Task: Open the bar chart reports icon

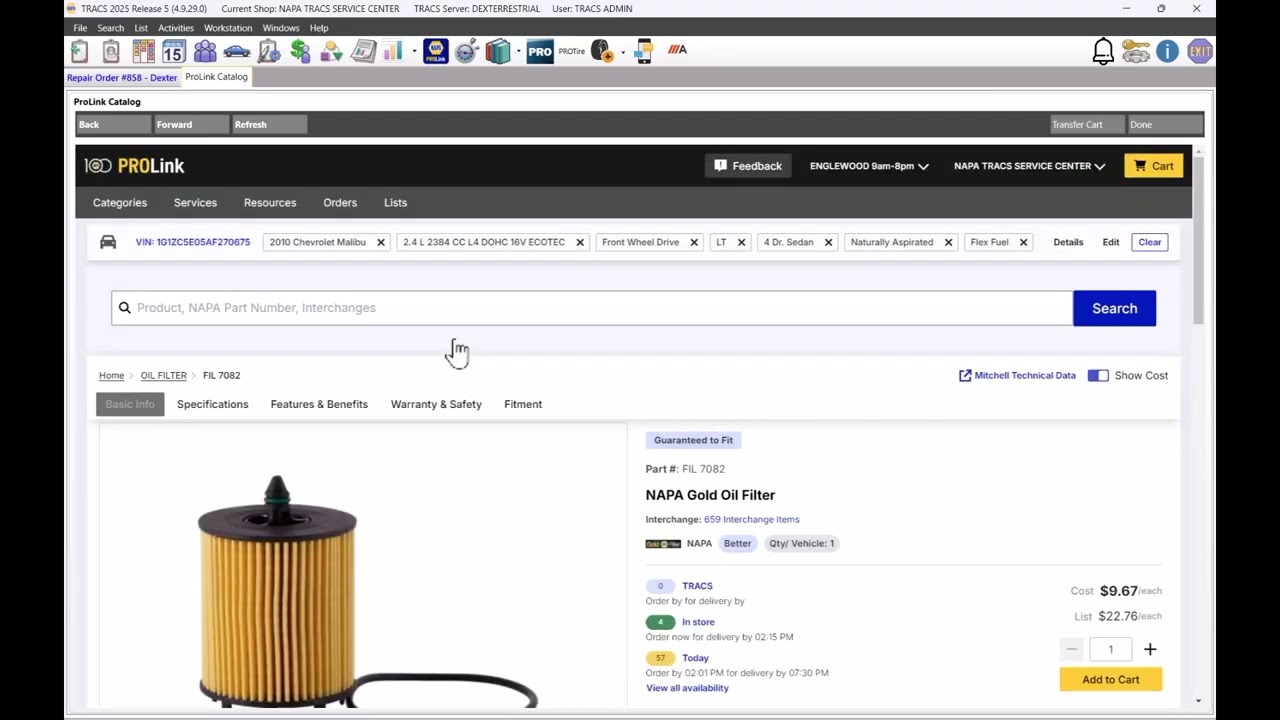Action: tap(392, 51)
